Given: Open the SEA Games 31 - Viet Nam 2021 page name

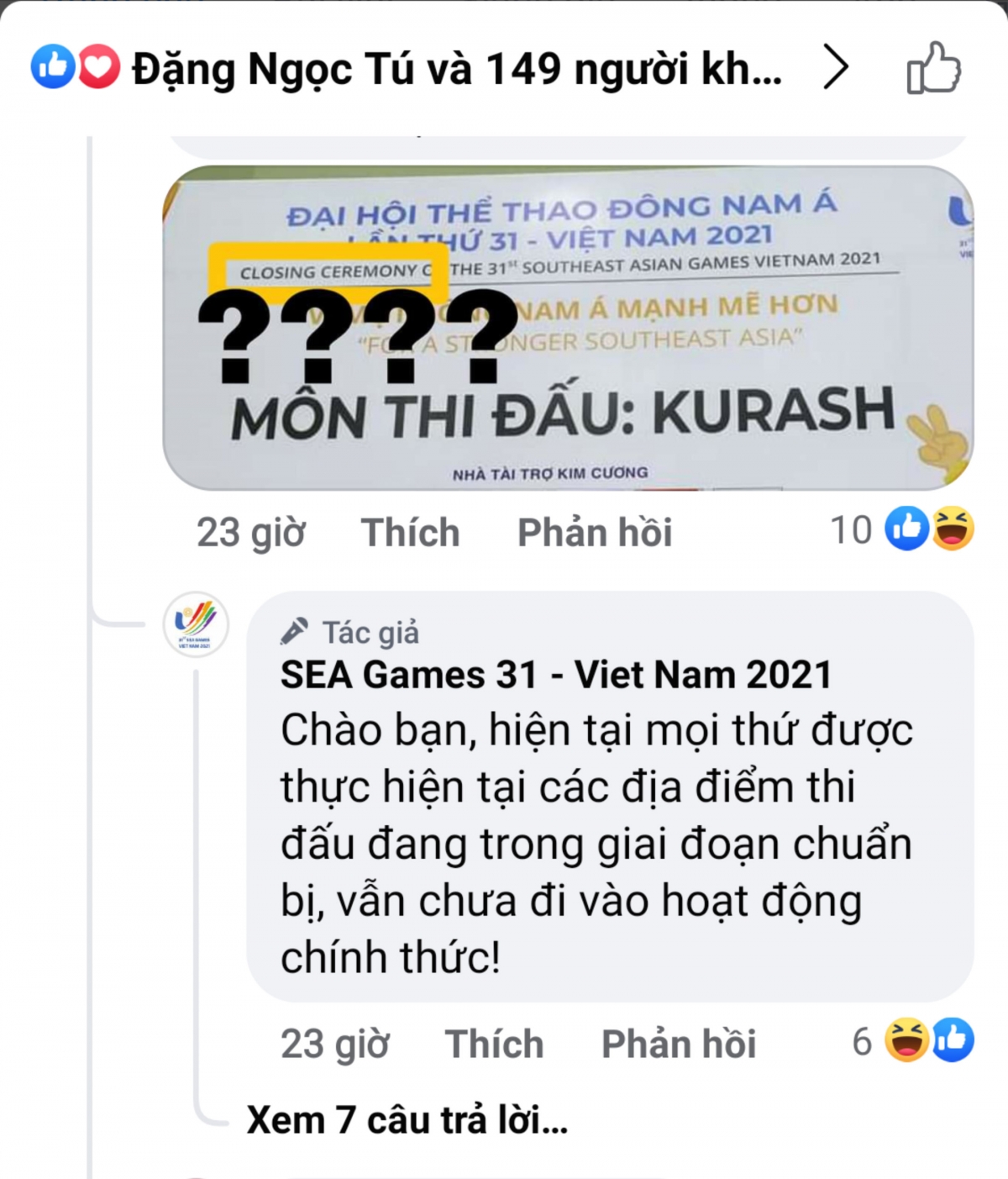Looking at the screenshot, I should 556,675.
